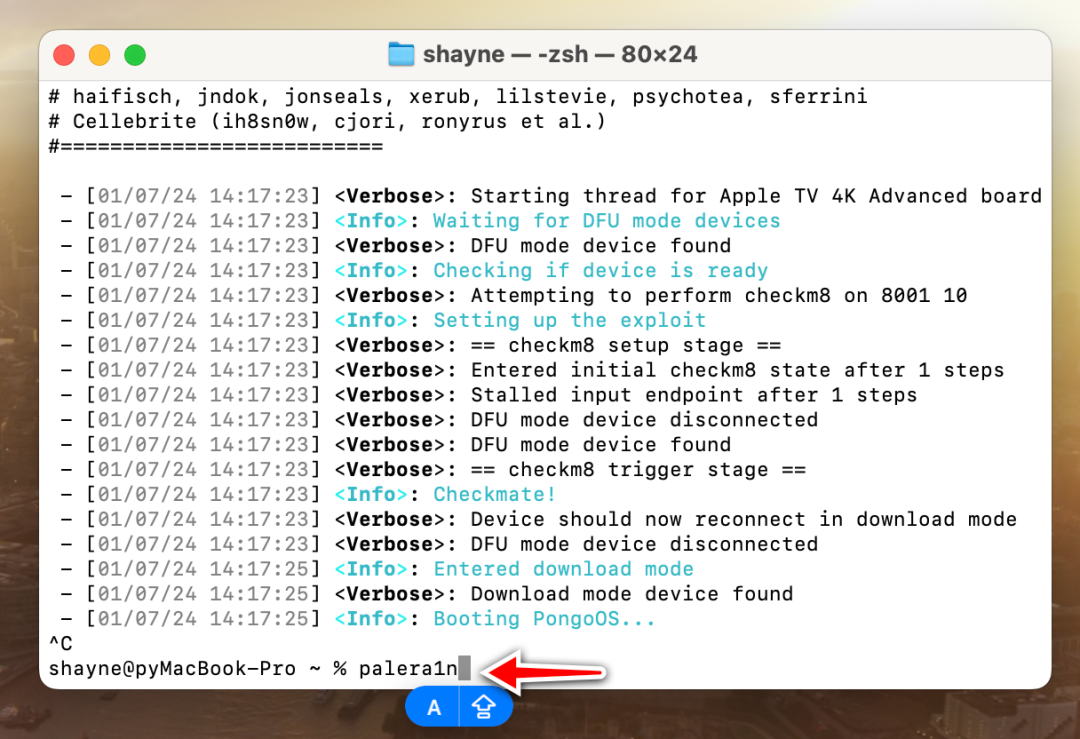Click the "== checkm8 setup stage ==" line
This screenshot has height=739, width=1080.
click(625, 345)
